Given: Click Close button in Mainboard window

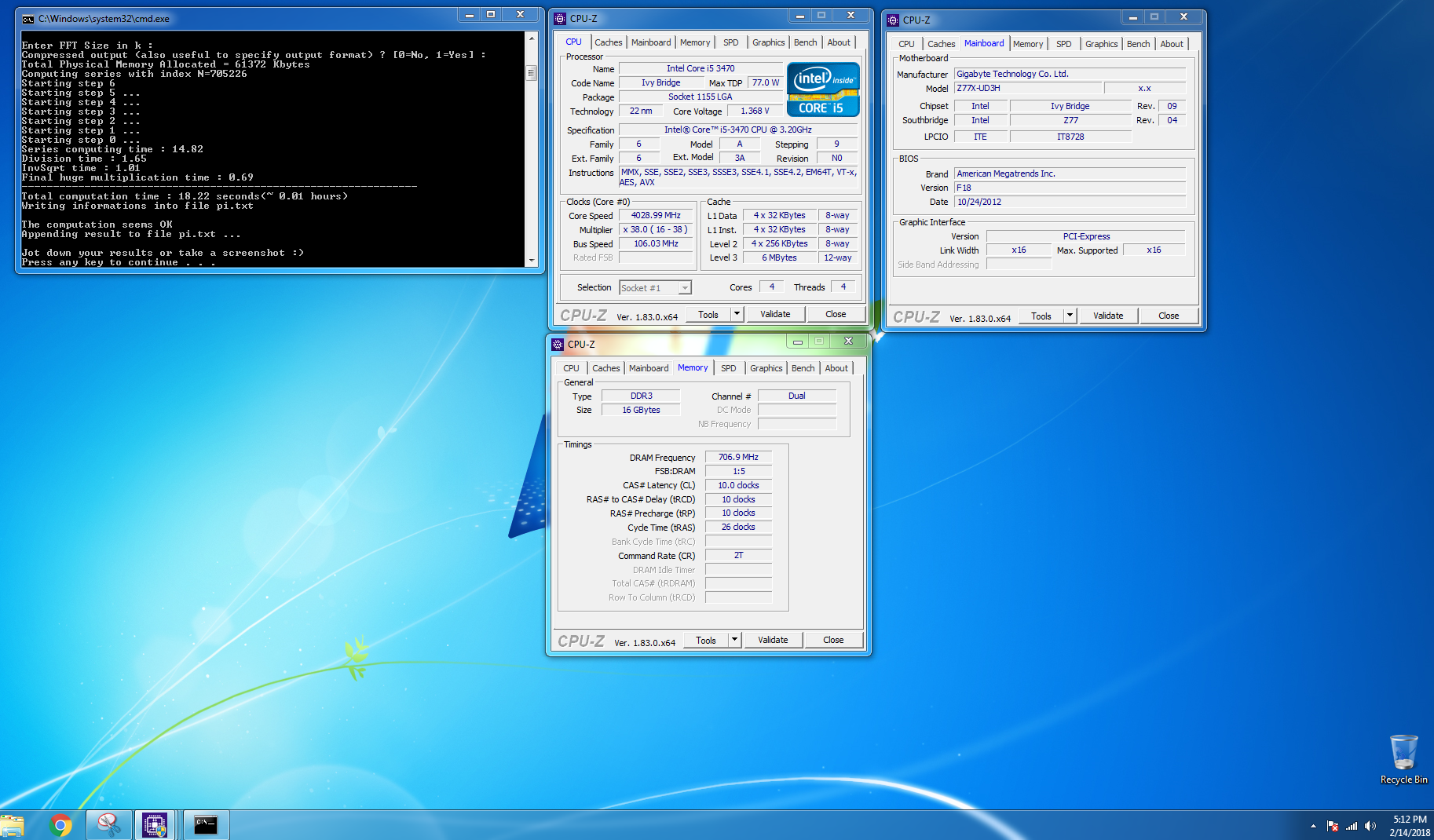Looking at the screenshot, I should coord(1169,316).
